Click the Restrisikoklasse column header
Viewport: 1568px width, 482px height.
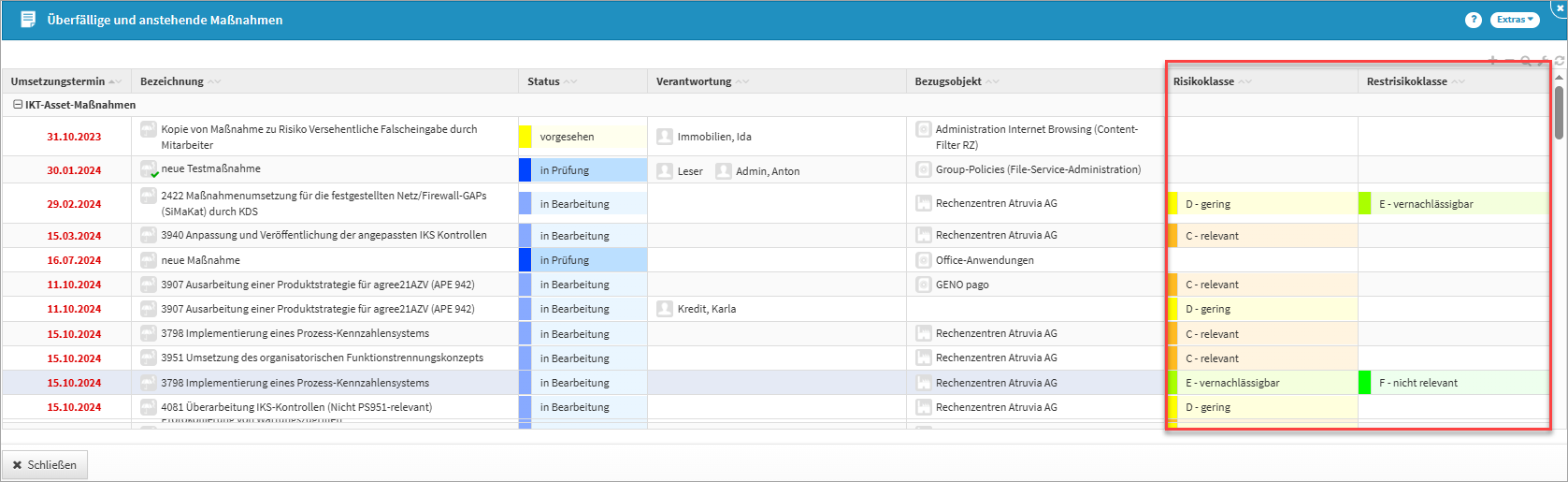tap(1406, 81)
